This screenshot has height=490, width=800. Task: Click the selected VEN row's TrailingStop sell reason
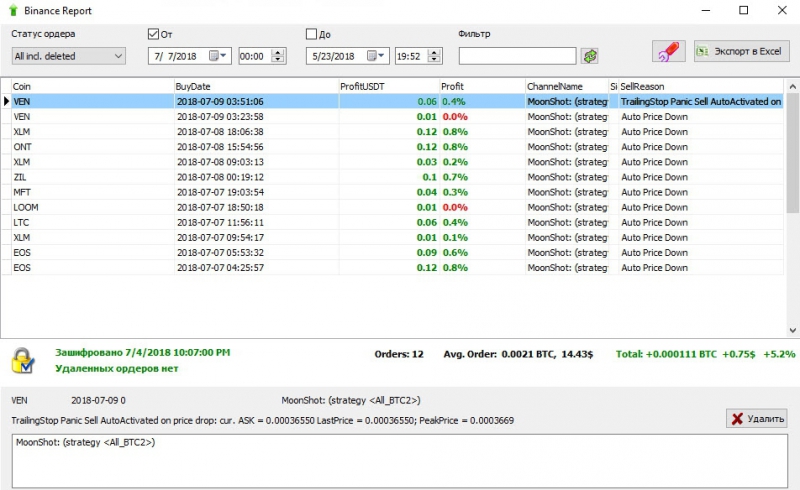[x=701, y=102]
